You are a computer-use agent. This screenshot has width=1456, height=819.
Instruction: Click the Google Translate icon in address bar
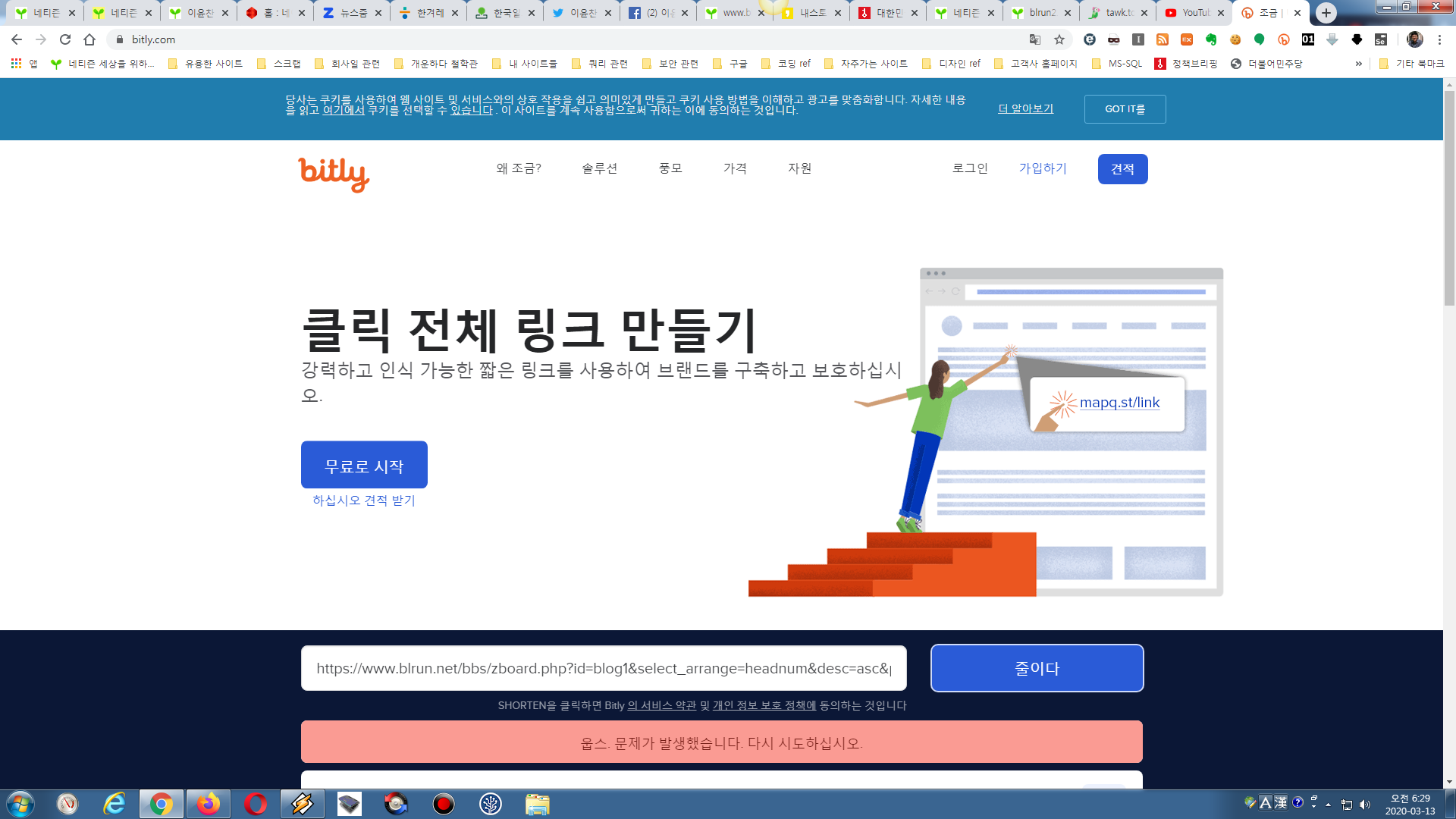(x=1035, y=39)
